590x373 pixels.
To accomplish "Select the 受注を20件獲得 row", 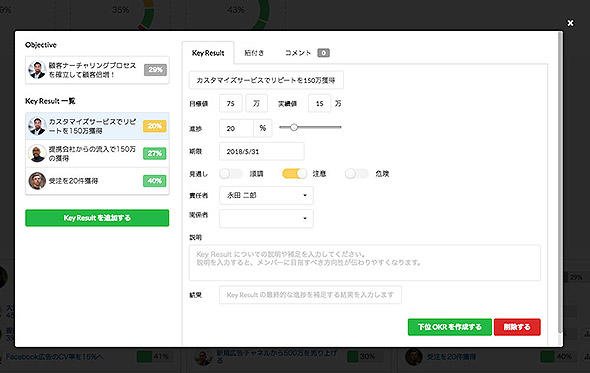I will [x=97, y=181].
